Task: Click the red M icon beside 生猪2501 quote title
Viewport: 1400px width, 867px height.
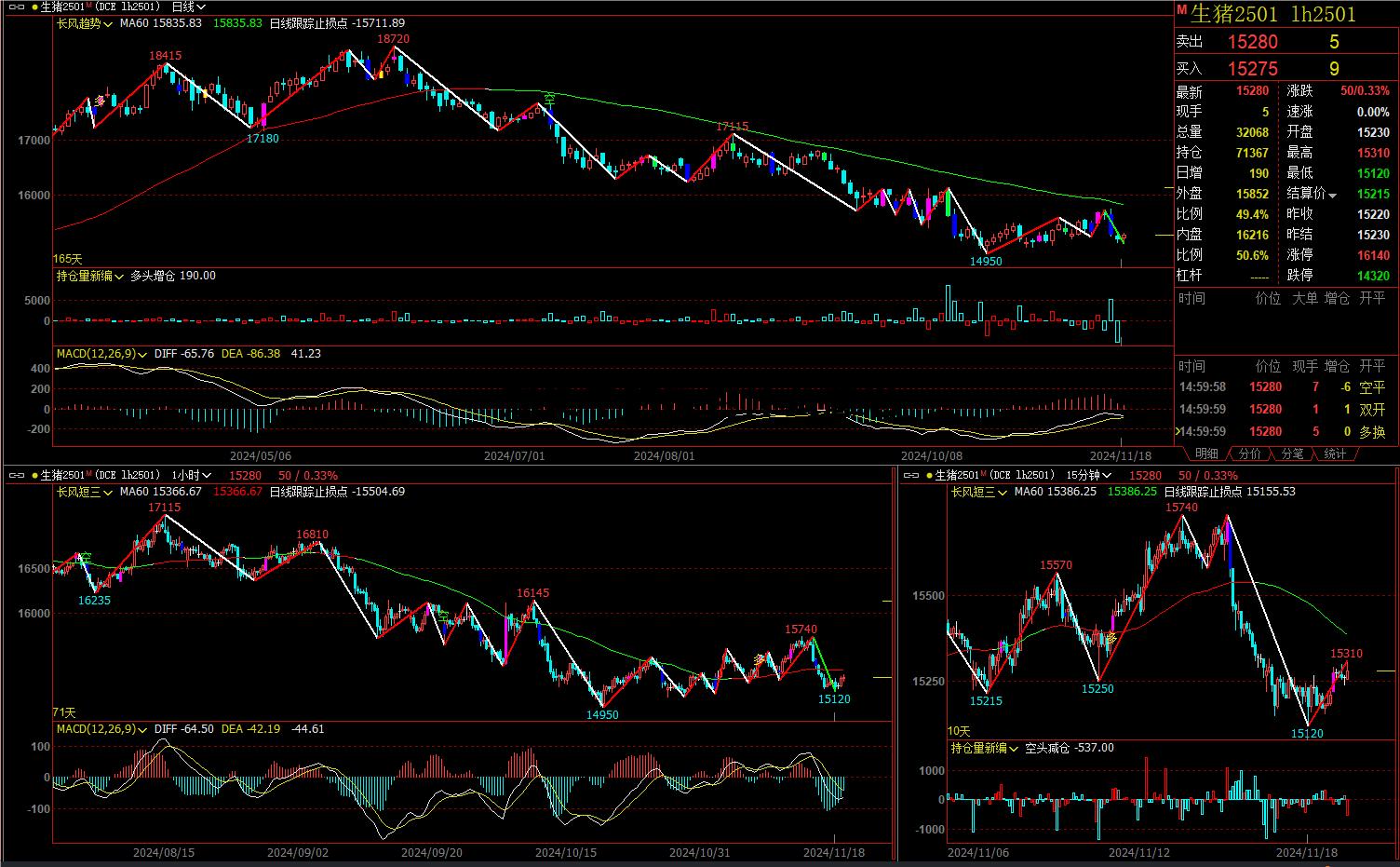Action: coord(1182,11)
